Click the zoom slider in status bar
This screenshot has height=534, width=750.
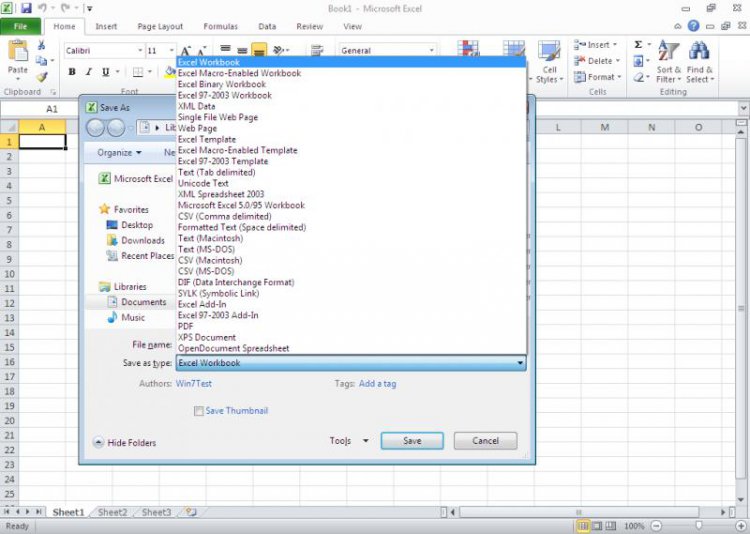(x=697, y=526)
